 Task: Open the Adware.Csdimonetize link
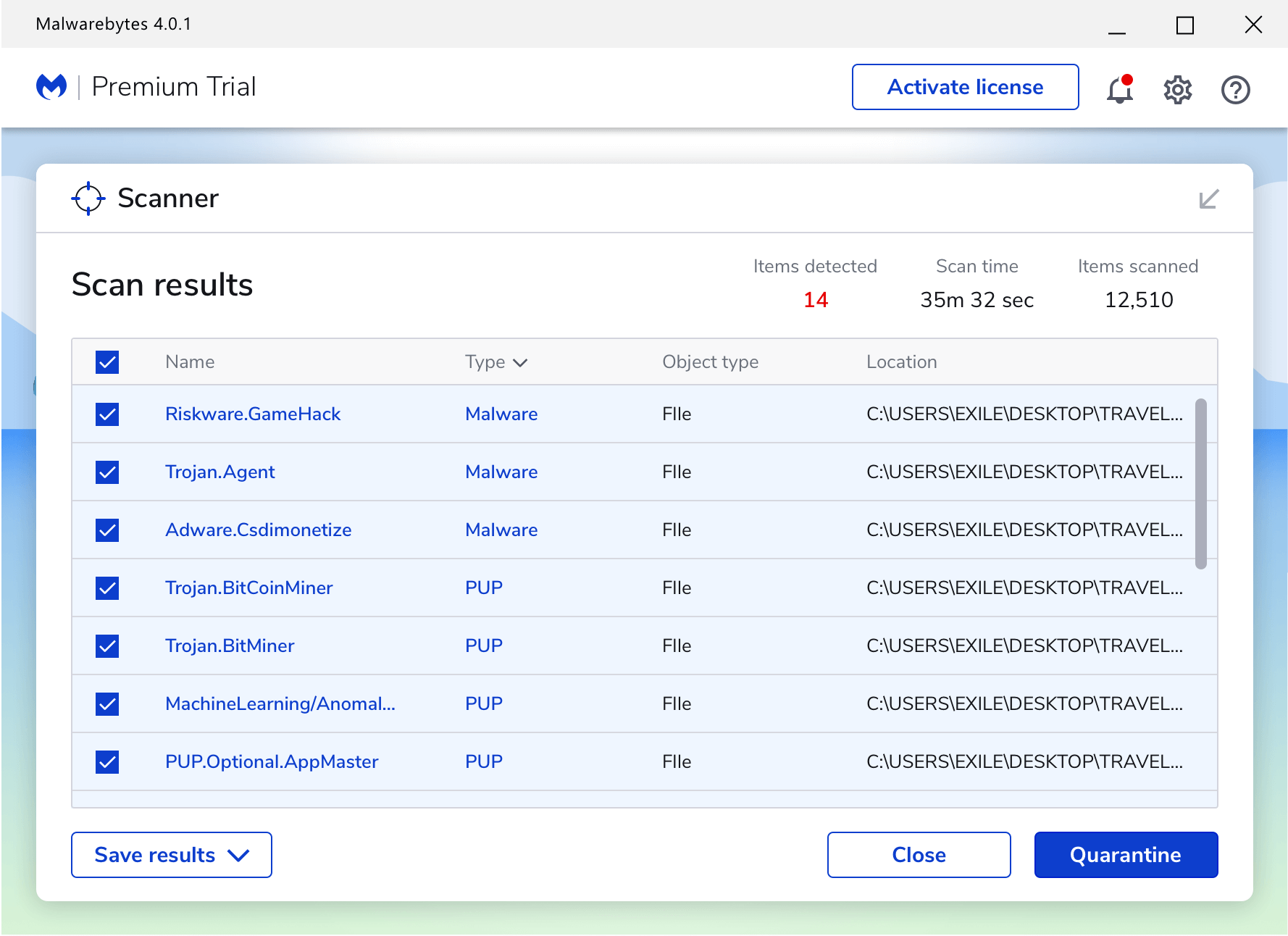point(259,530)
